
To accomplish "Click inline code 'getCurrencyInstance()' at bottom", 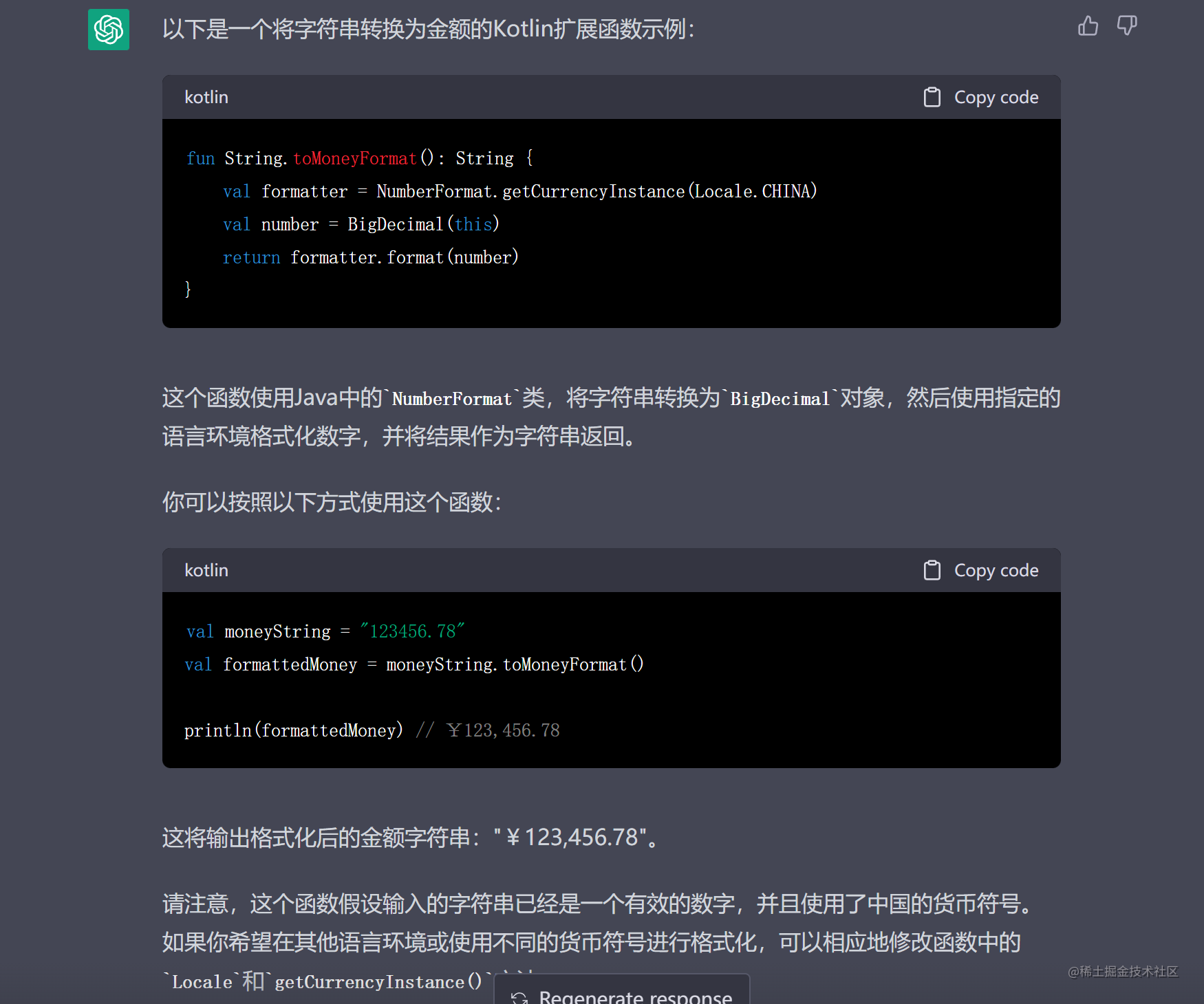I will click(379, 982).
